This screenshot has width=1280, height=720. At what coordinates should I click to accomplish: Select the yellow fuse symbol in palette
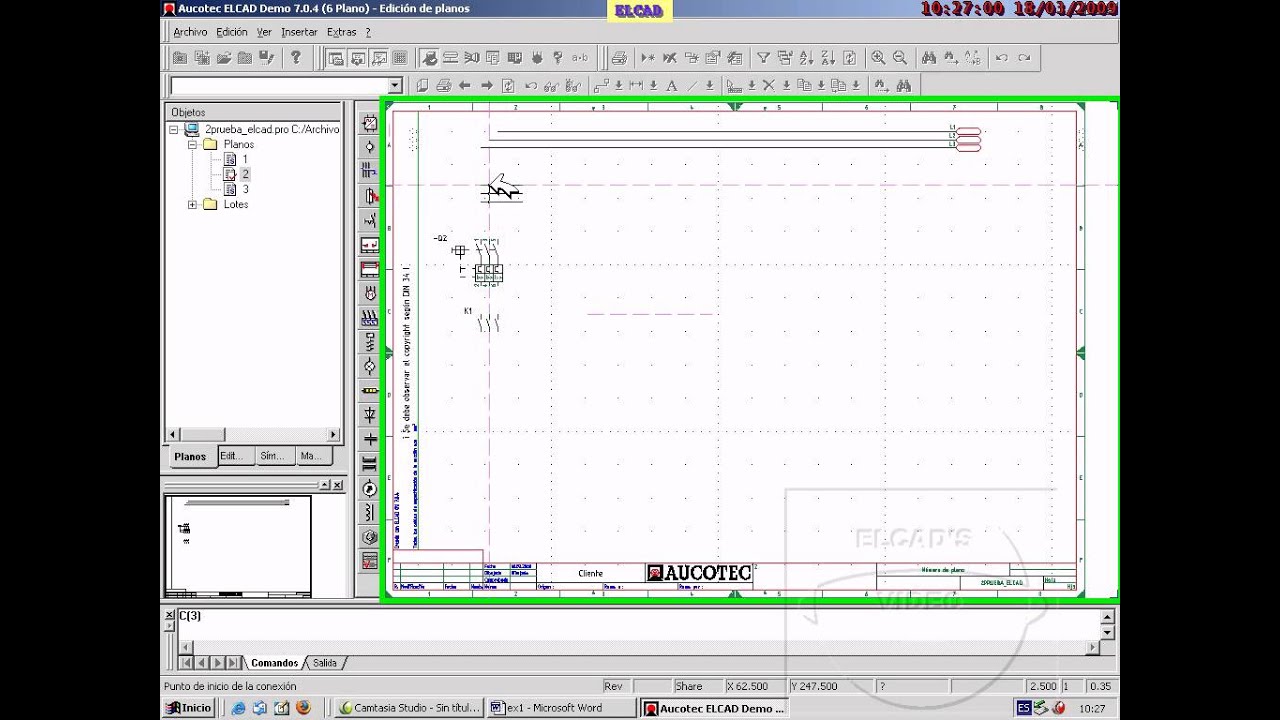coord(370,390)
